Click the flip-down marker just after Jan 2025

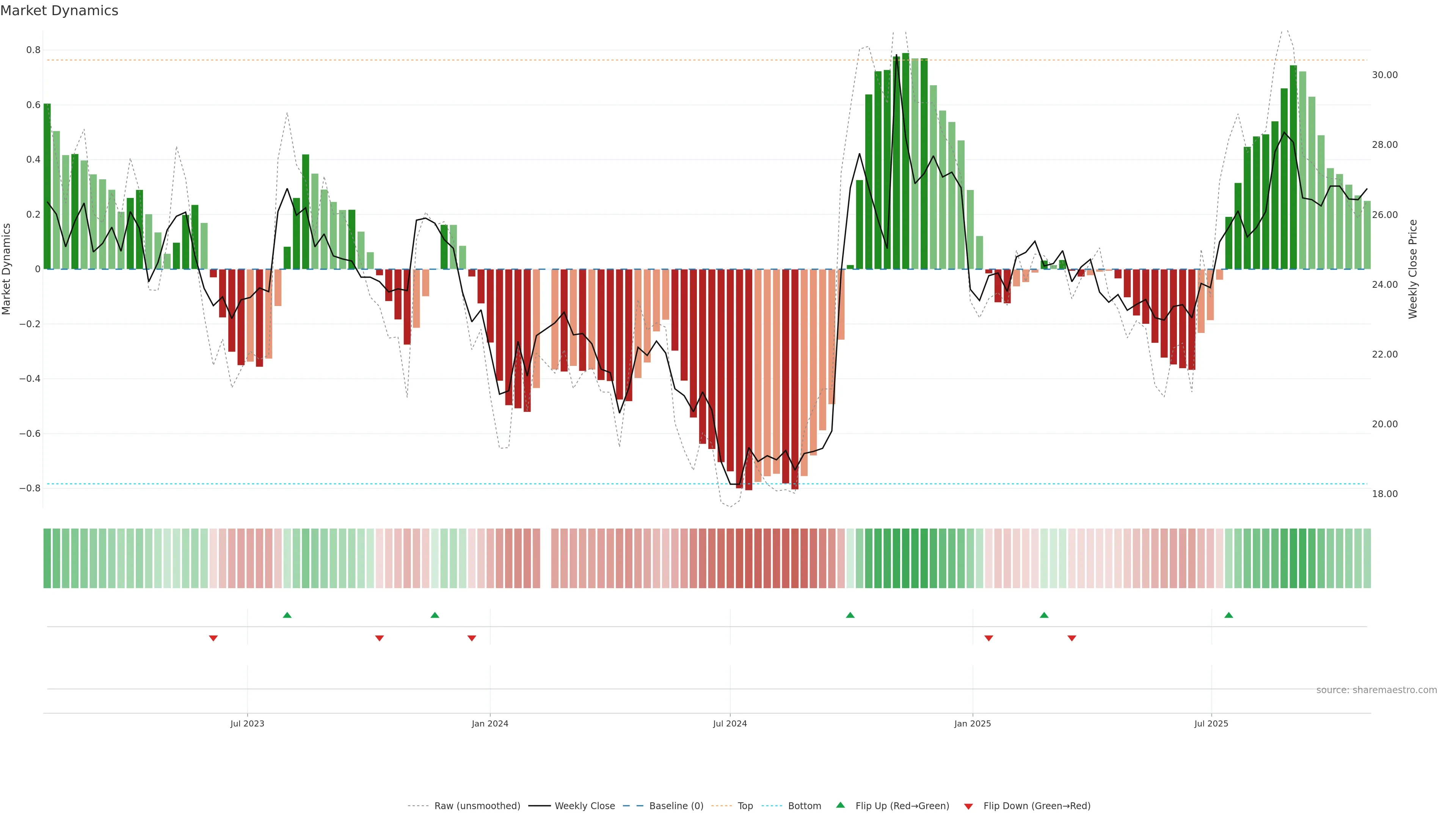tap(988, 638)
